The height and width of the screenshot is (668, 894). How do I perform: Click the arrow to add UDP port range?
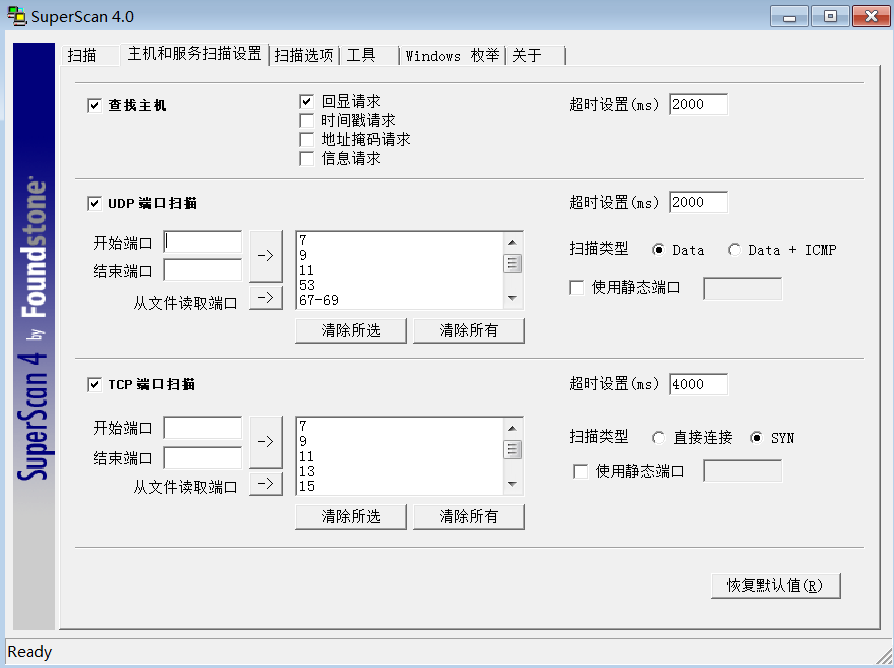point(266,256)
